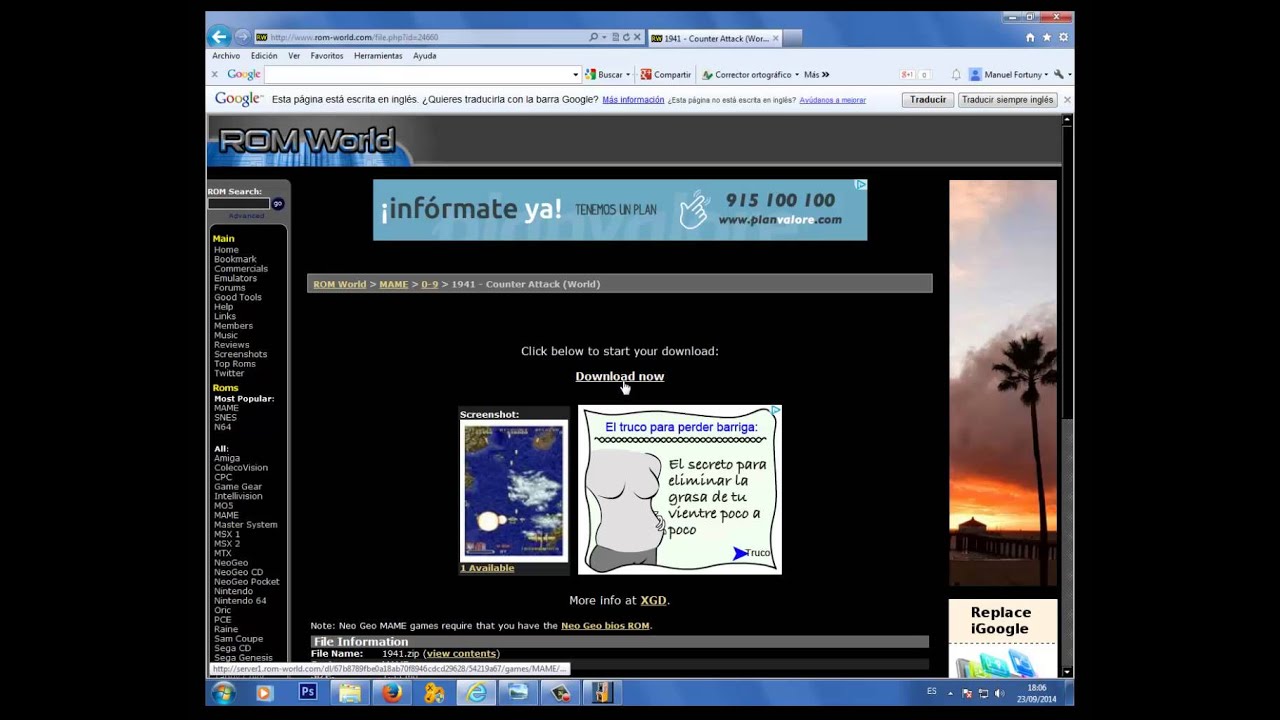Image resolution: width=1280 pixels, height=720 pixels.
Task: Refresh the page with reload icon
Action: tap(626, 37)
